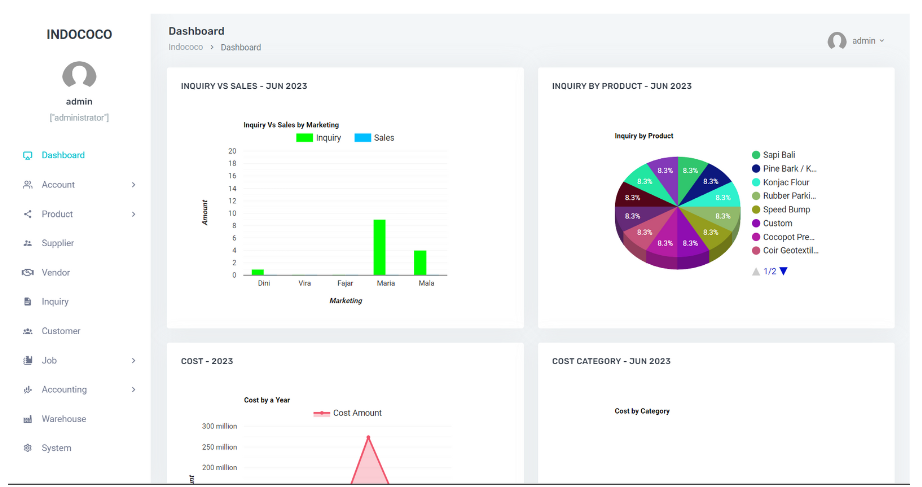922x487 pixels.
Task: Toggle the Cost Amount legend series
Action: click(347, 413)
